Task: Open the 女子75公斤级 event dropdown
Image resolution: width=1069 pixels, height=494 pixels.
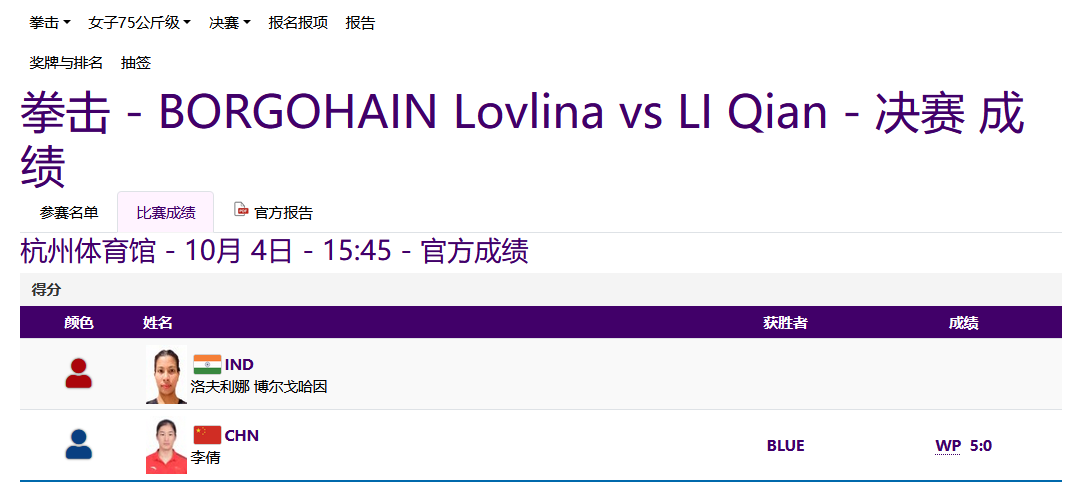Action: 139,23
